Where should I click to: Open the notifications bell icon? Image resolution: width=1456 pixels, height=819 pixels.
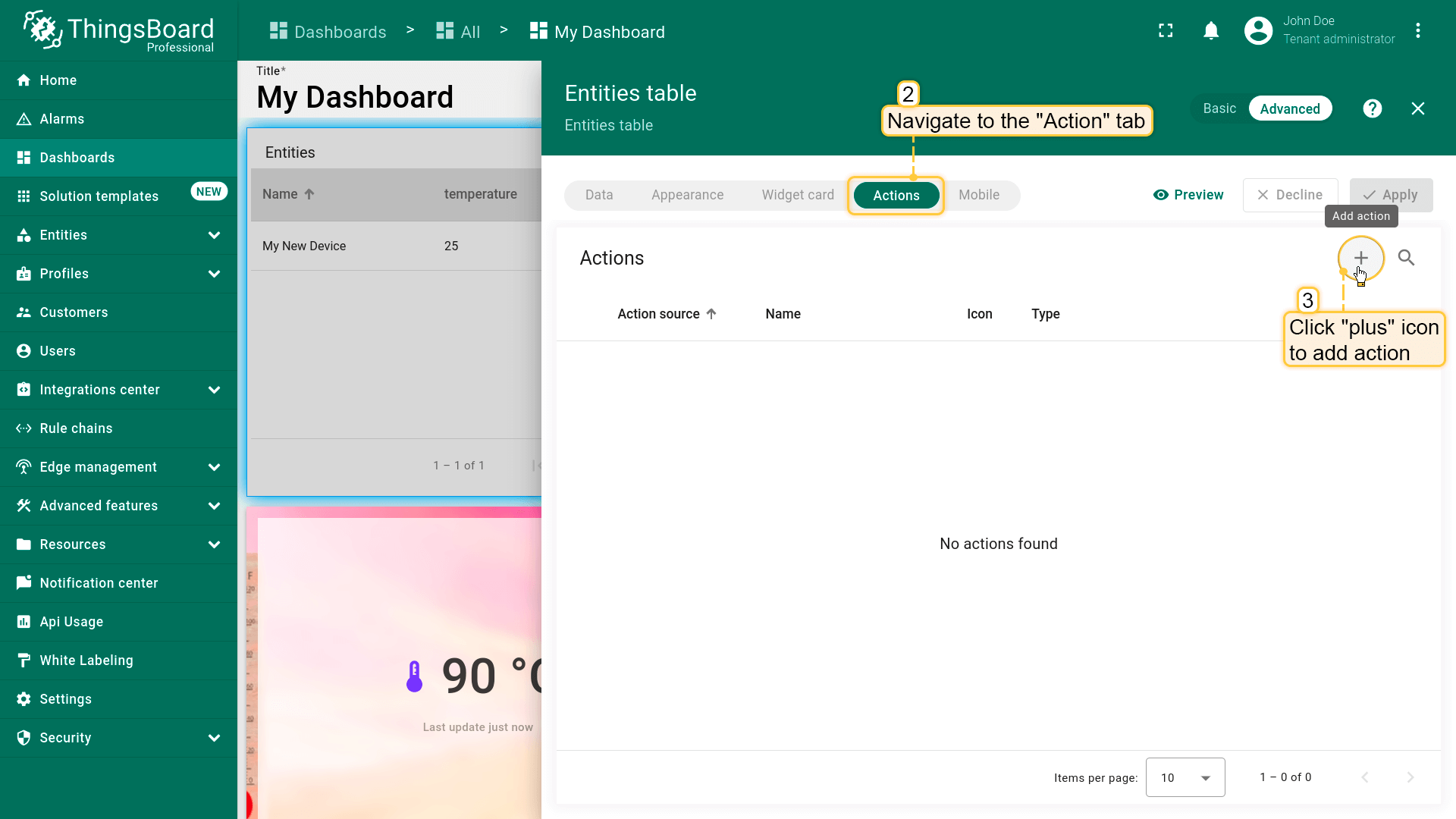[1211, 31]
